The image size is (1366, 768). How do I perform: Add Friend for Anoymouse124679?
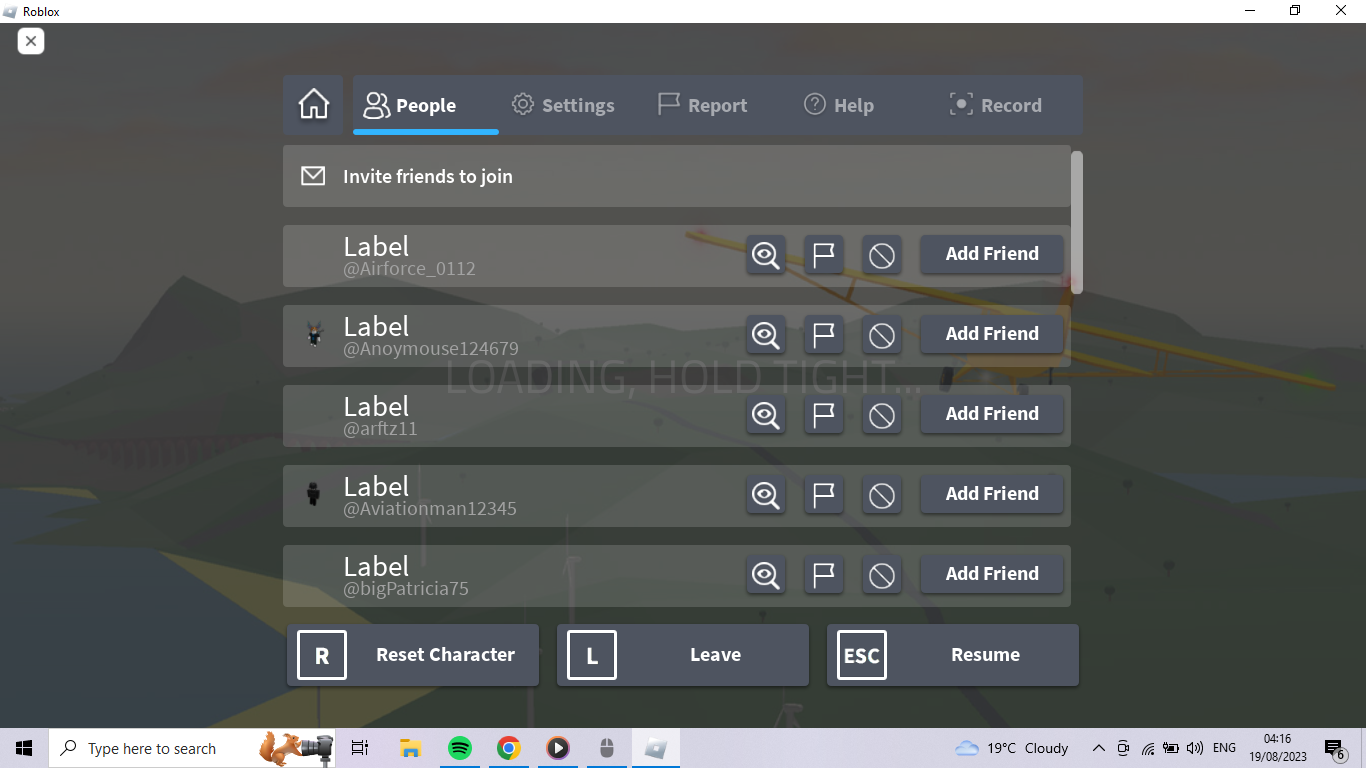pos(992,334)
